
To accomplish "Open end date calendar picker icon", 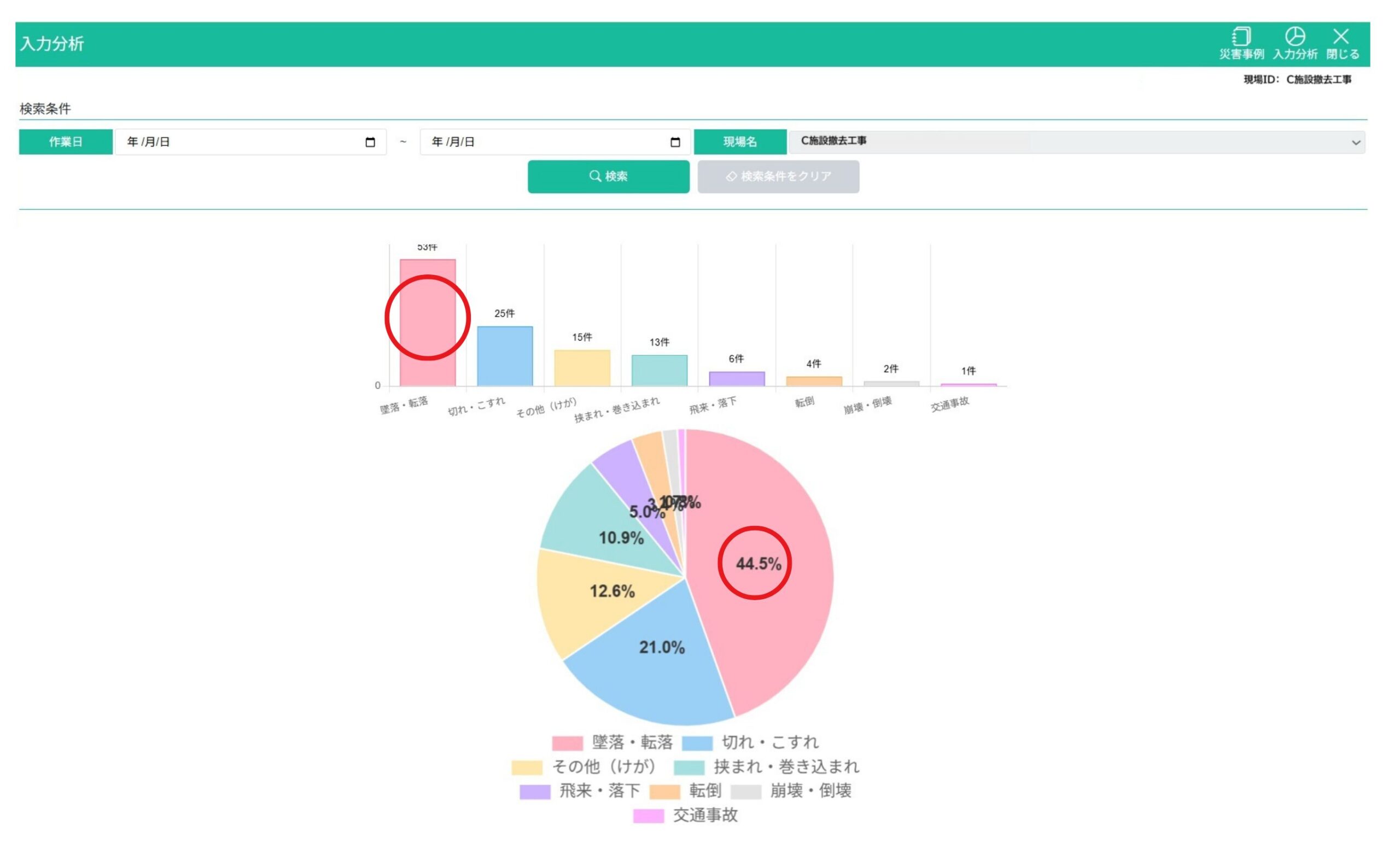I will coord(675,142).
